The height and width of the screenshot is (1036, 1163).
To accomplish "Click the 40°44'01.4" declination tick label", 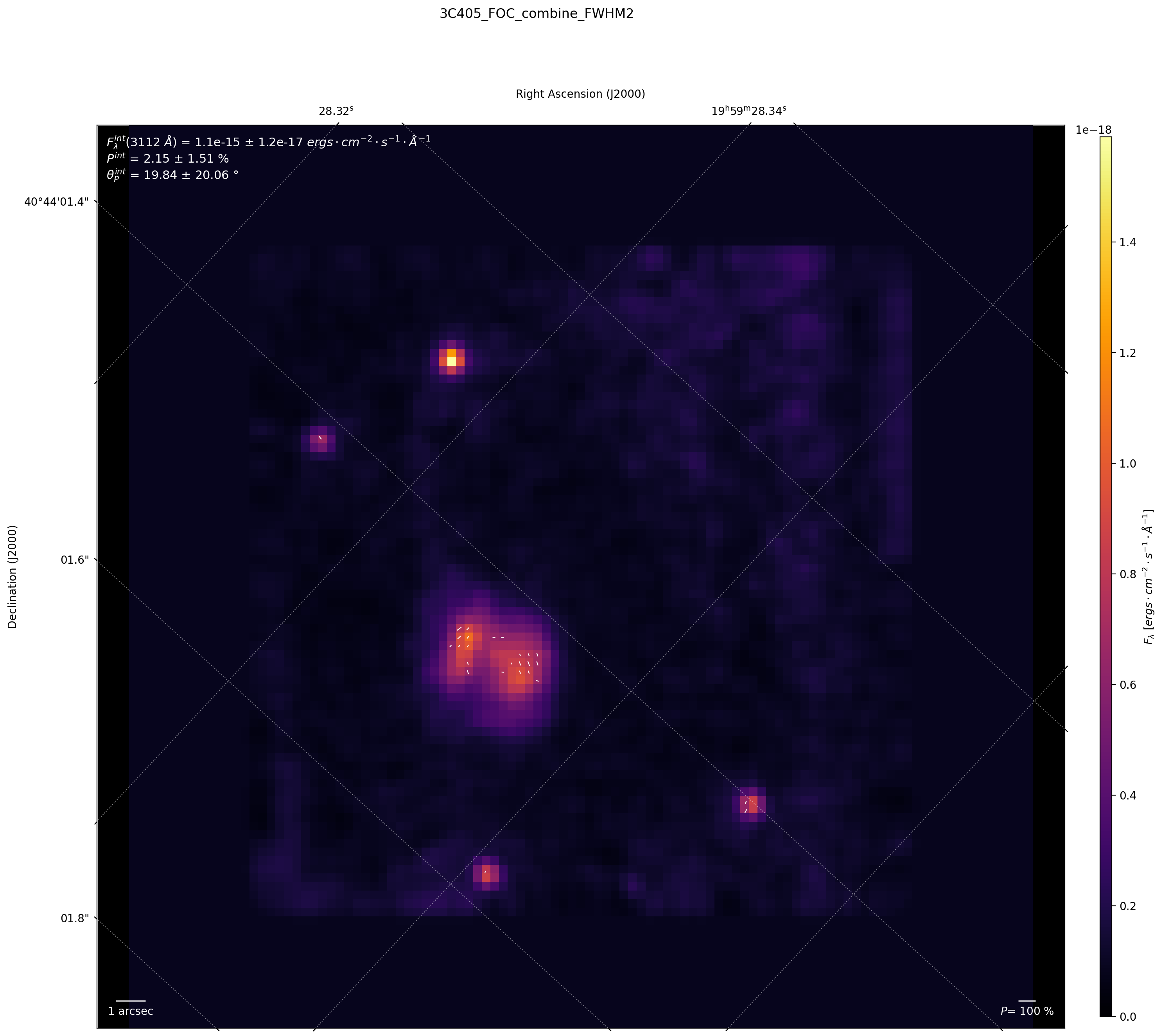I will pos(56,201).
